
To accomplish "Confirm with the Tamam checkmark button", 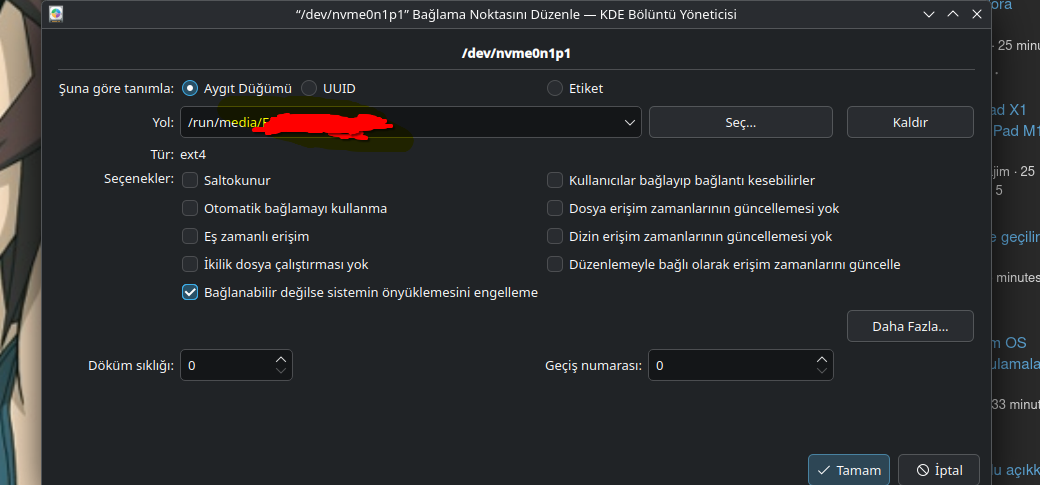I will [849, 470].
